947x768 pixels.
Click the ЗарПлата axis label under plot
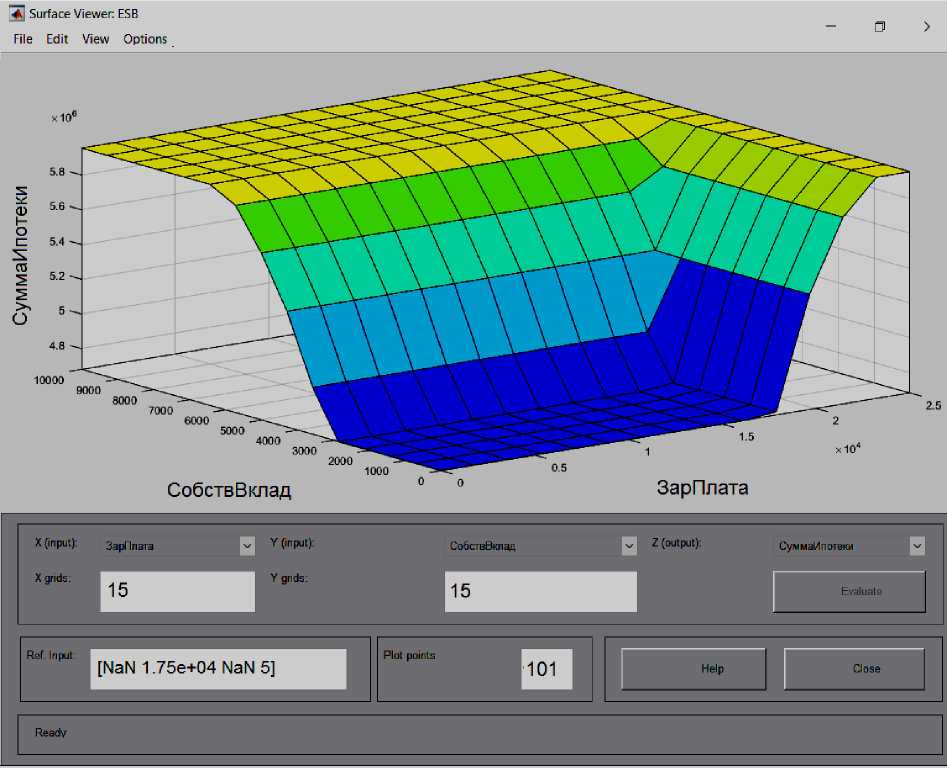click(x=702, y=488)
